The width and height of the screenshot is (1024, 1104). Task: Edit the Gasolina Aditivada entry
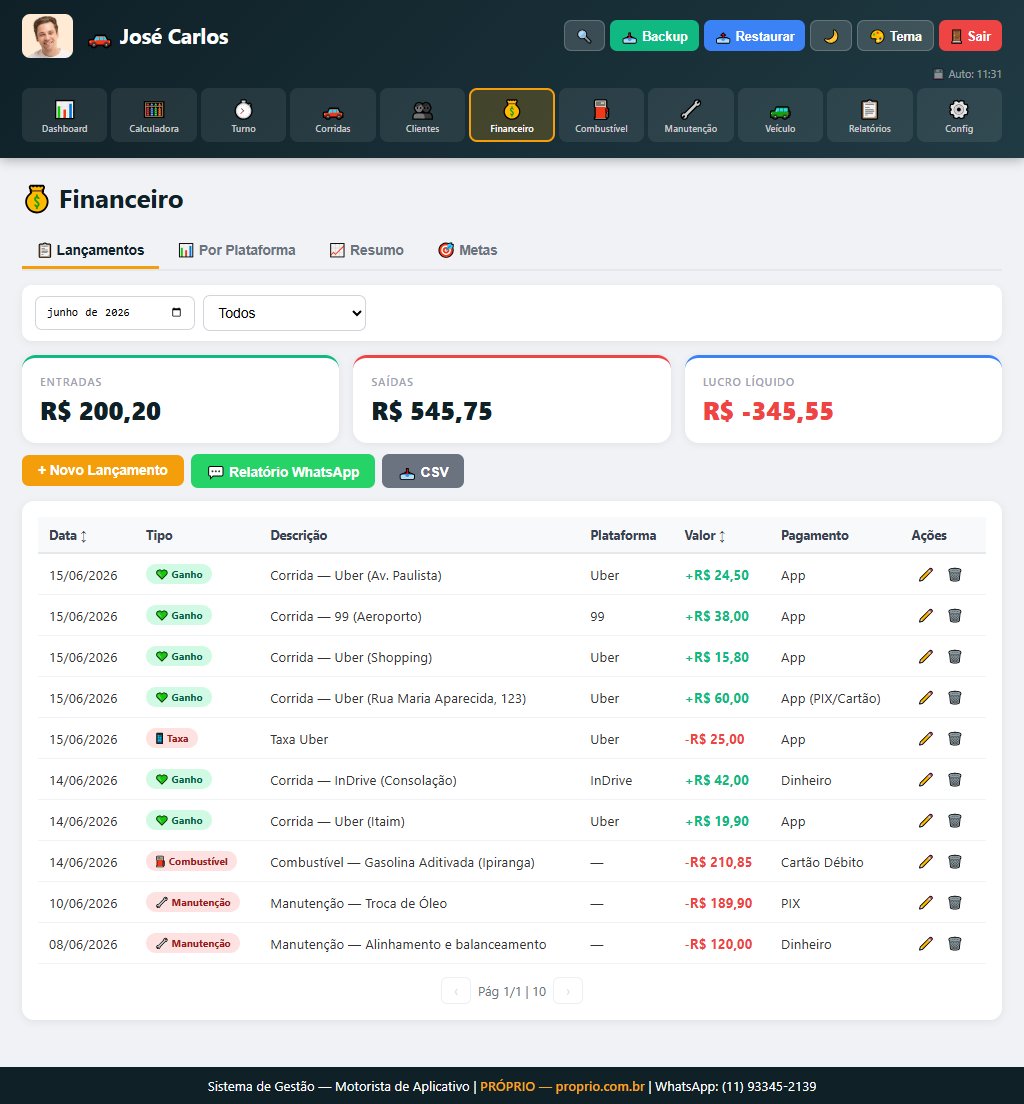coord(925,861)
